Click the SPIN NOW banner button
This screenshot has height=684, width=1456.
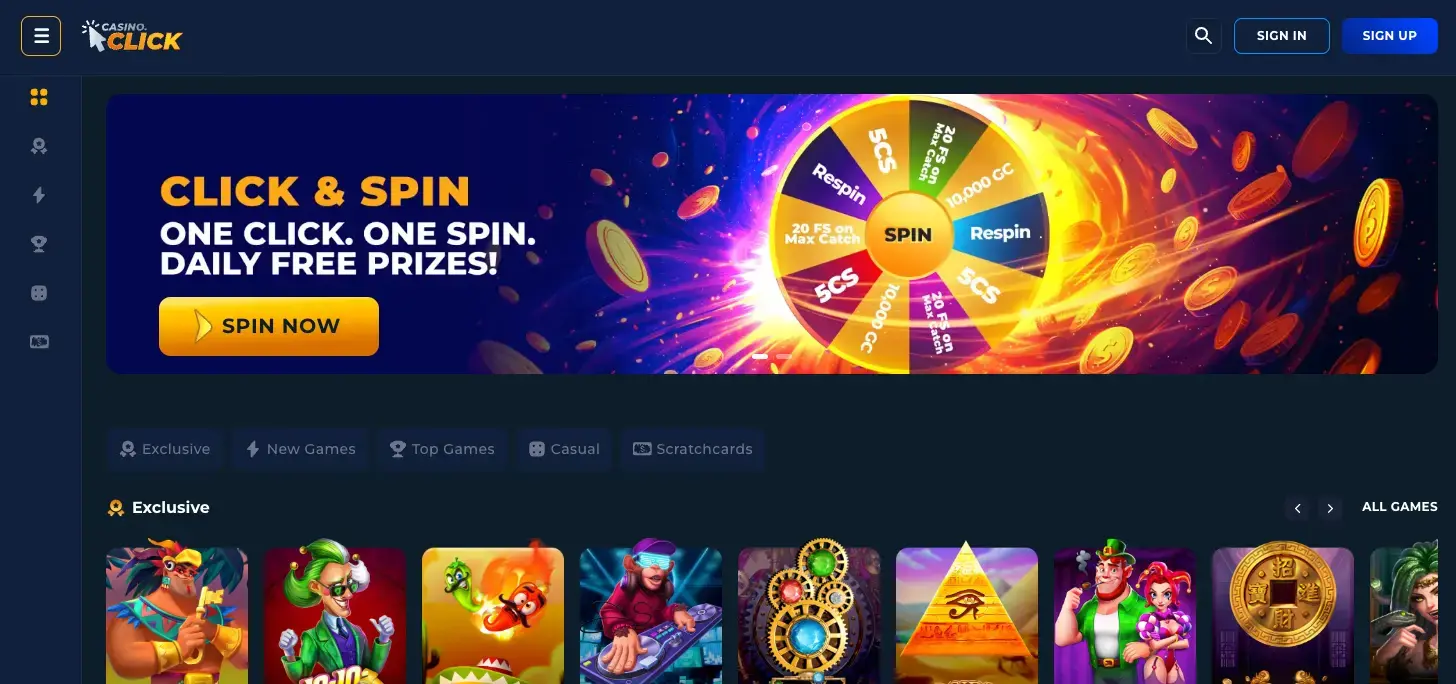tap(269, 326)
